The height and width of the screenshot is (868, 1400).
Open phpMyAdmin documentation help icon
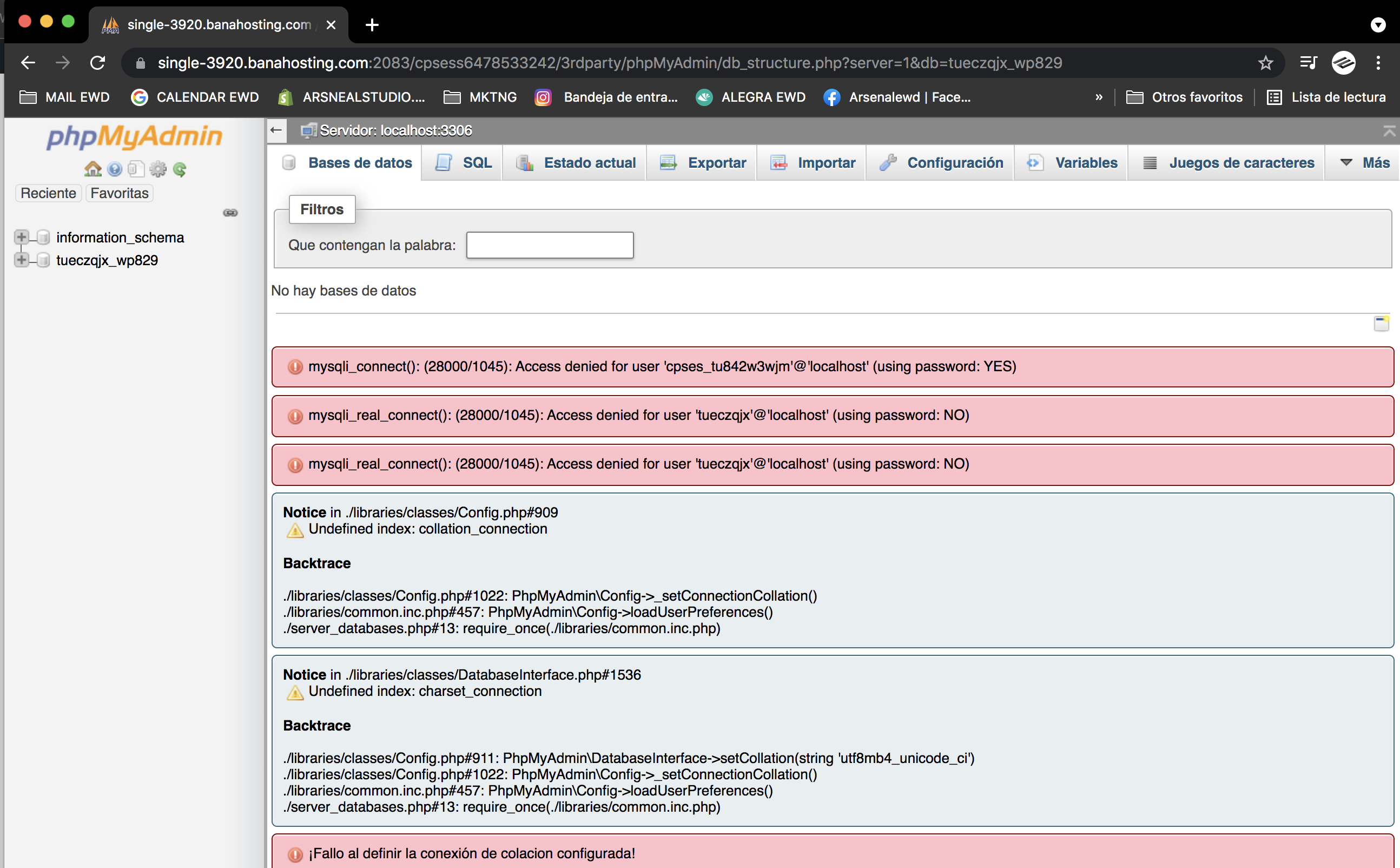pos(115,169)
